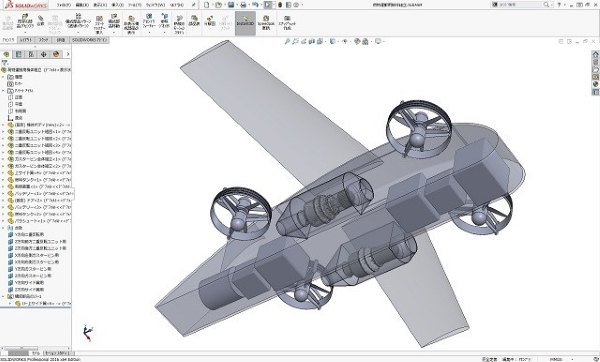Select the Zoom to Fit magnifier icon

pos(287,41)
